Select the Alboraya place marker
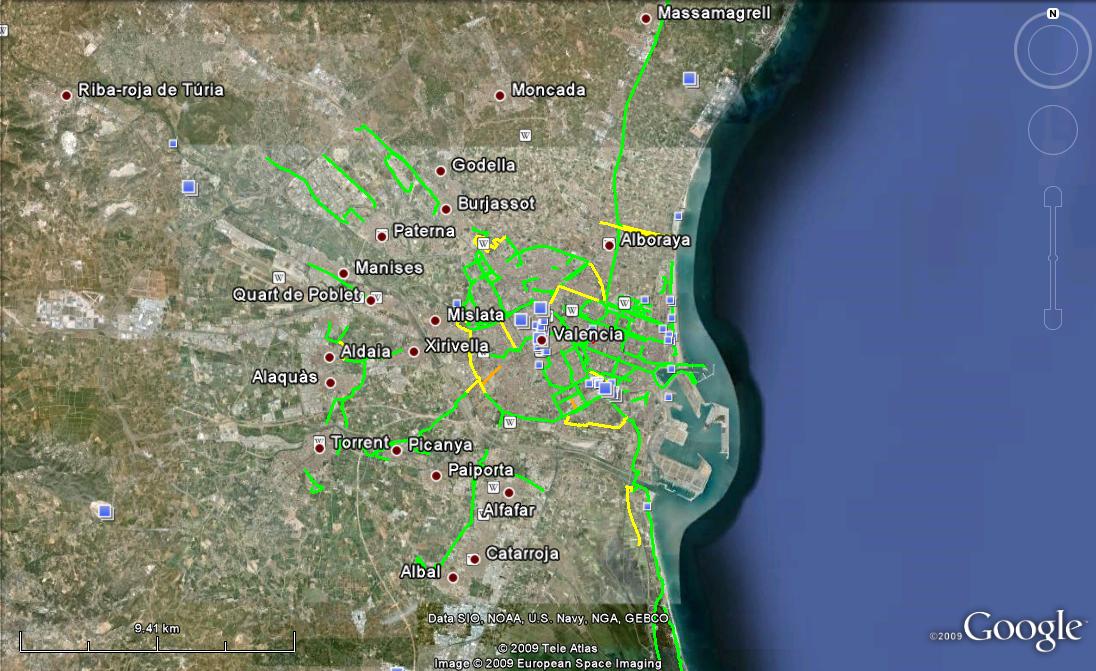 pos(609,244)
